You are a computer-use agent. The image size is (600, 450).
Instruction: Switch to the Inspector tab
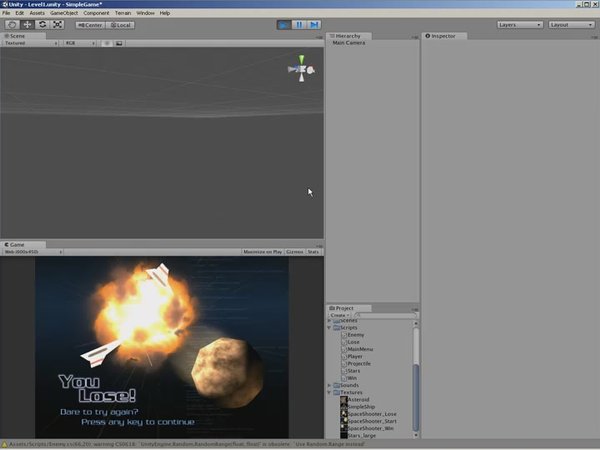441,35
